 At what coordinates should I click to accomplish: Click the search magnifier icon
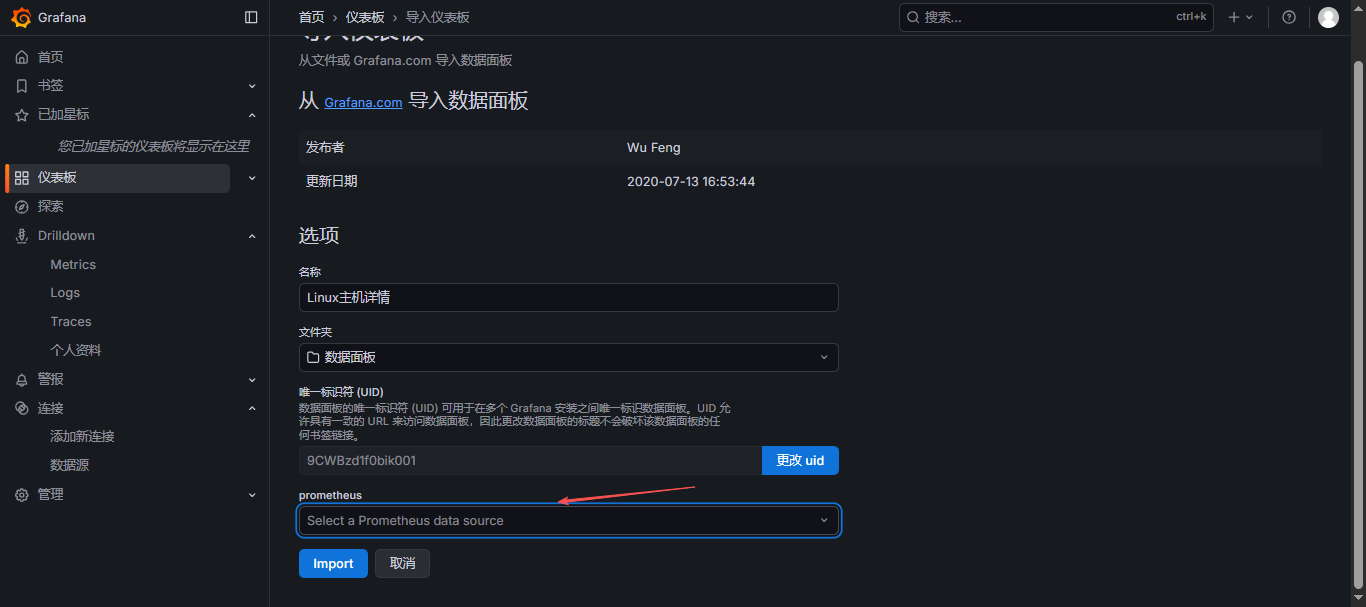[912, 17]
